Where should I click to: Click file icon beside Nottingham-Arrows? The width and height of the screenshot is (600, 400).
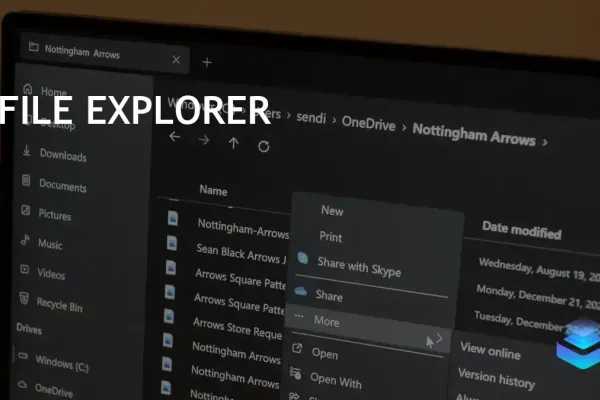pos(173,218)
